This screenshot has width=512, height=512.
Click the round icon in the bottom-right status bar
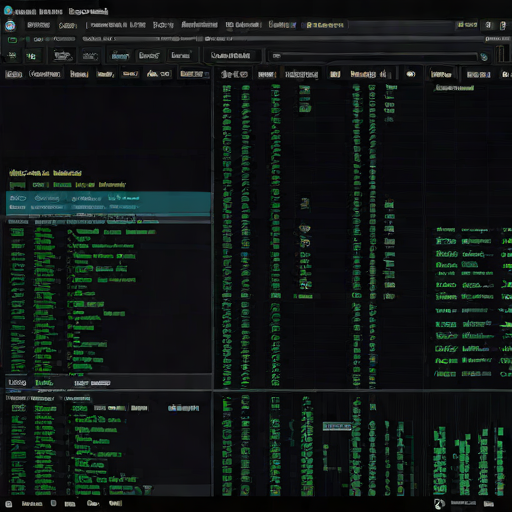pyautogui.click(x=439, y=504)
